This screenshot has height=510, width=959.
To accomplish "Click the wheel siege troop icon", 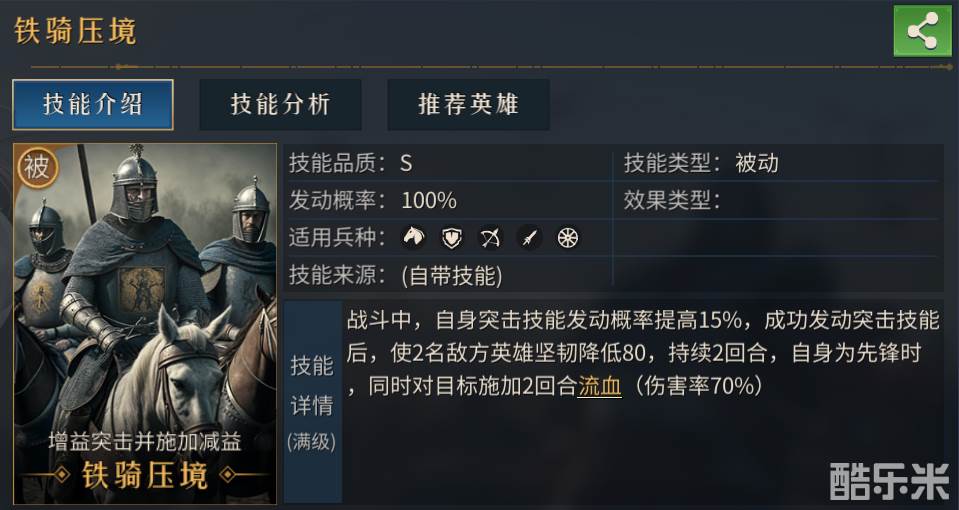I will 567,237.
